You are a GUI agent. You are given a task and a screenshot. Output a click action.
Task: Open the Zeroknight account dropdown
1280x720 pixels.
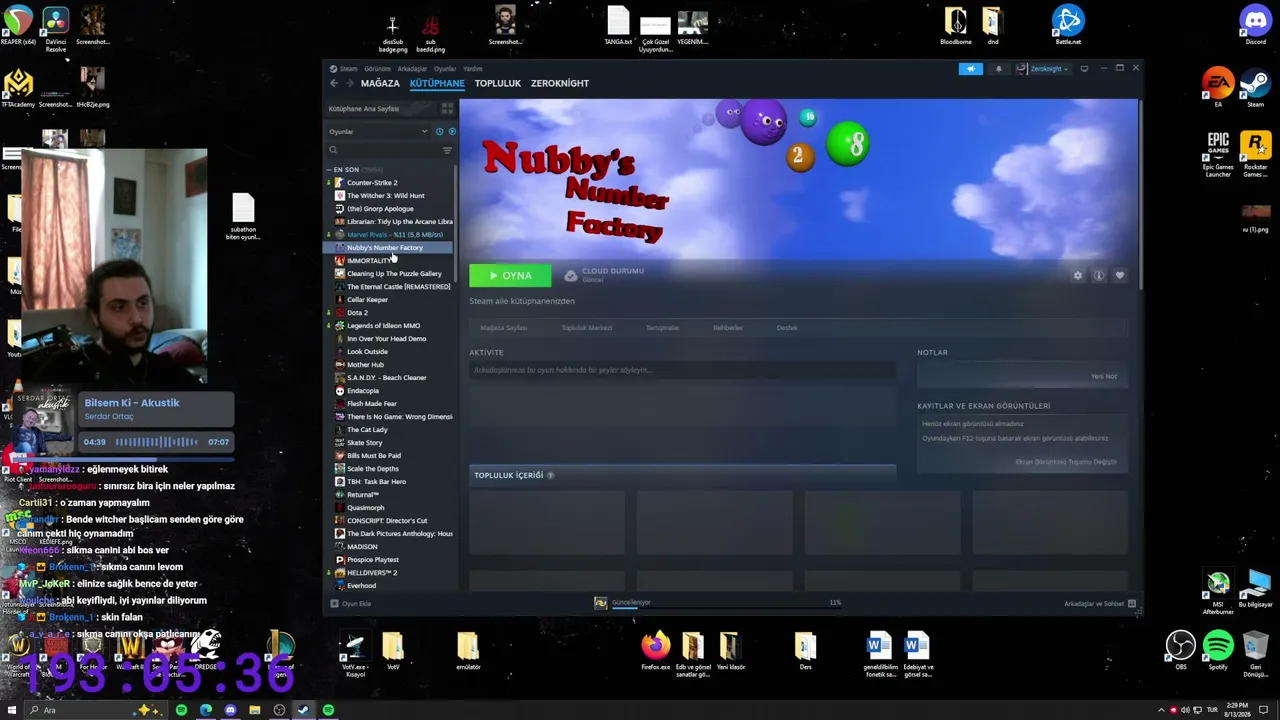tap(1043, 69)
